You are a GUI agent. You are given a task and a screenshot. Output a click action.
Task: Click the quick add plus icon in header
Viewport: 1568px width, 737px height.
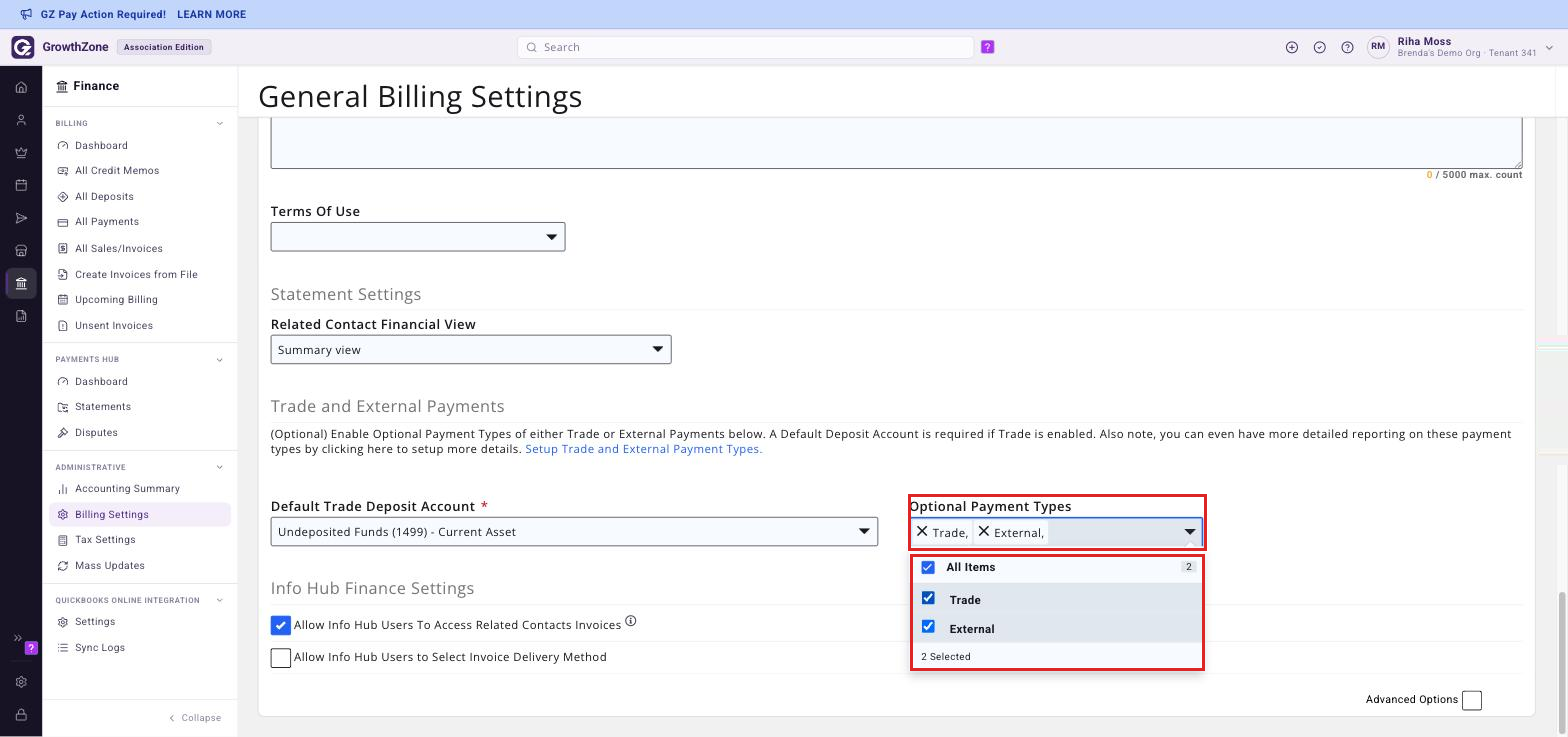(x=1292, y=47)
